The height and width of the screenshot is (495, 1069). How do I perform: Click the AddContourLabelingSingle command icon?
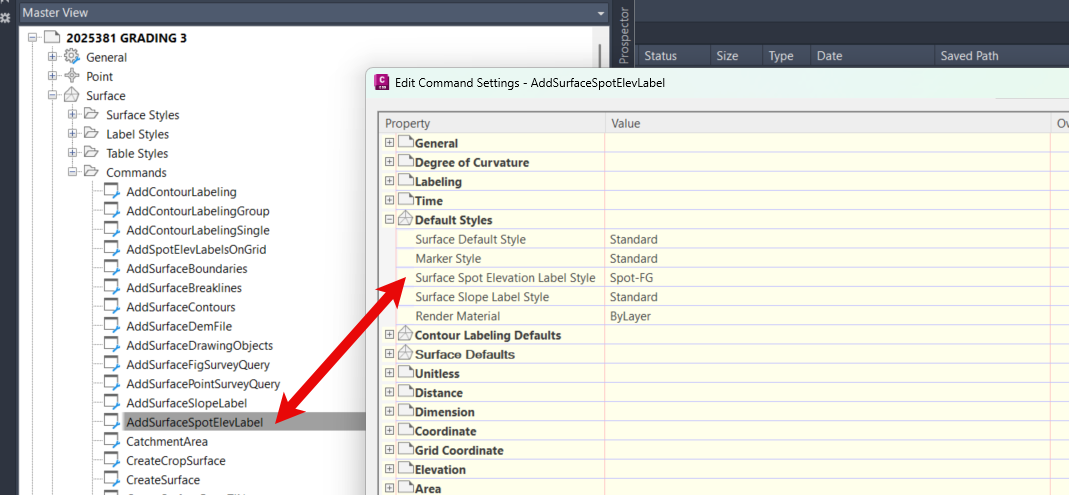[x=112, y=230]
